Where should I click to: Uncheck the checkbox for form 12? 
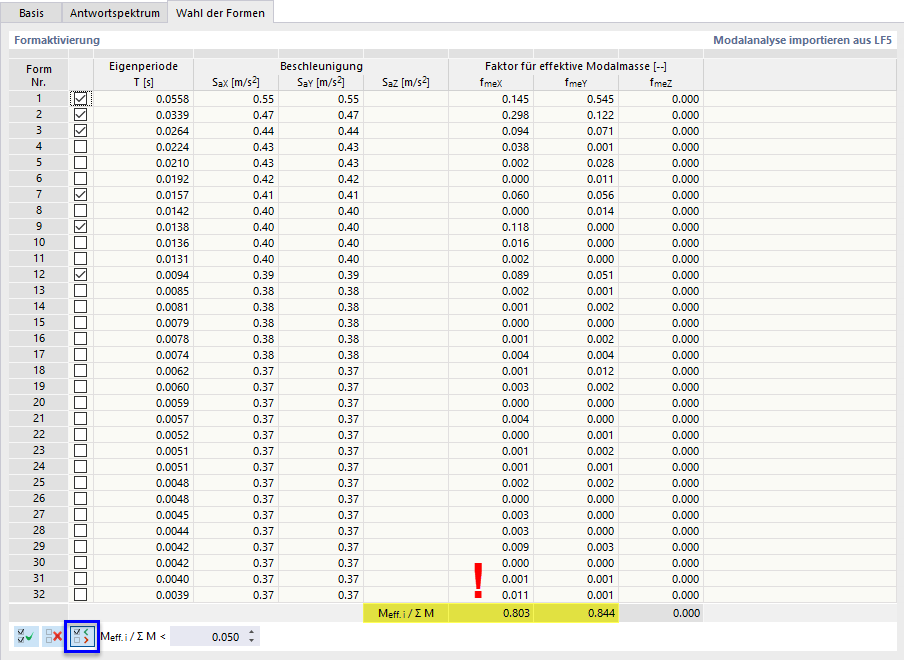[81, 274]
